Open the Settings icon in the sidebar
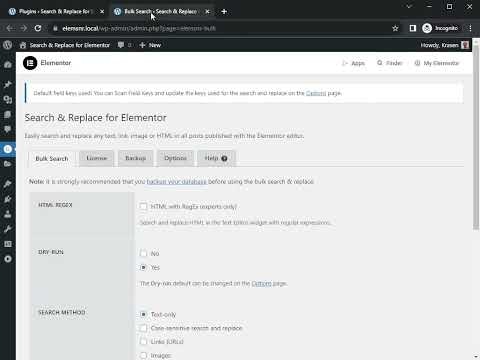The height and width of the screenshot is (360, 480). click(8, 244)
